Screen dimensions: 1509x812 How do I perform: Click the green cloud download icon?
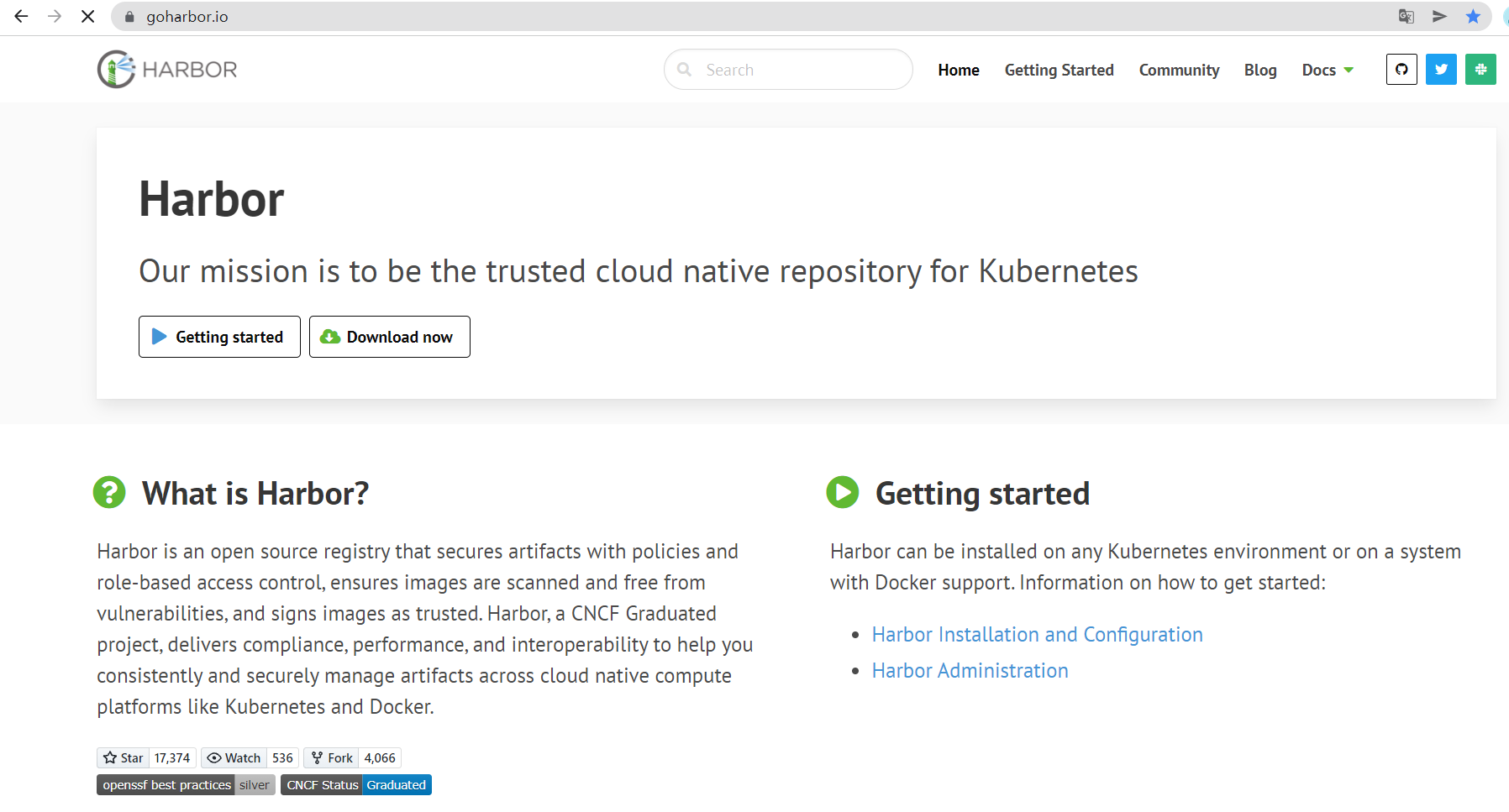pos(330,337)
